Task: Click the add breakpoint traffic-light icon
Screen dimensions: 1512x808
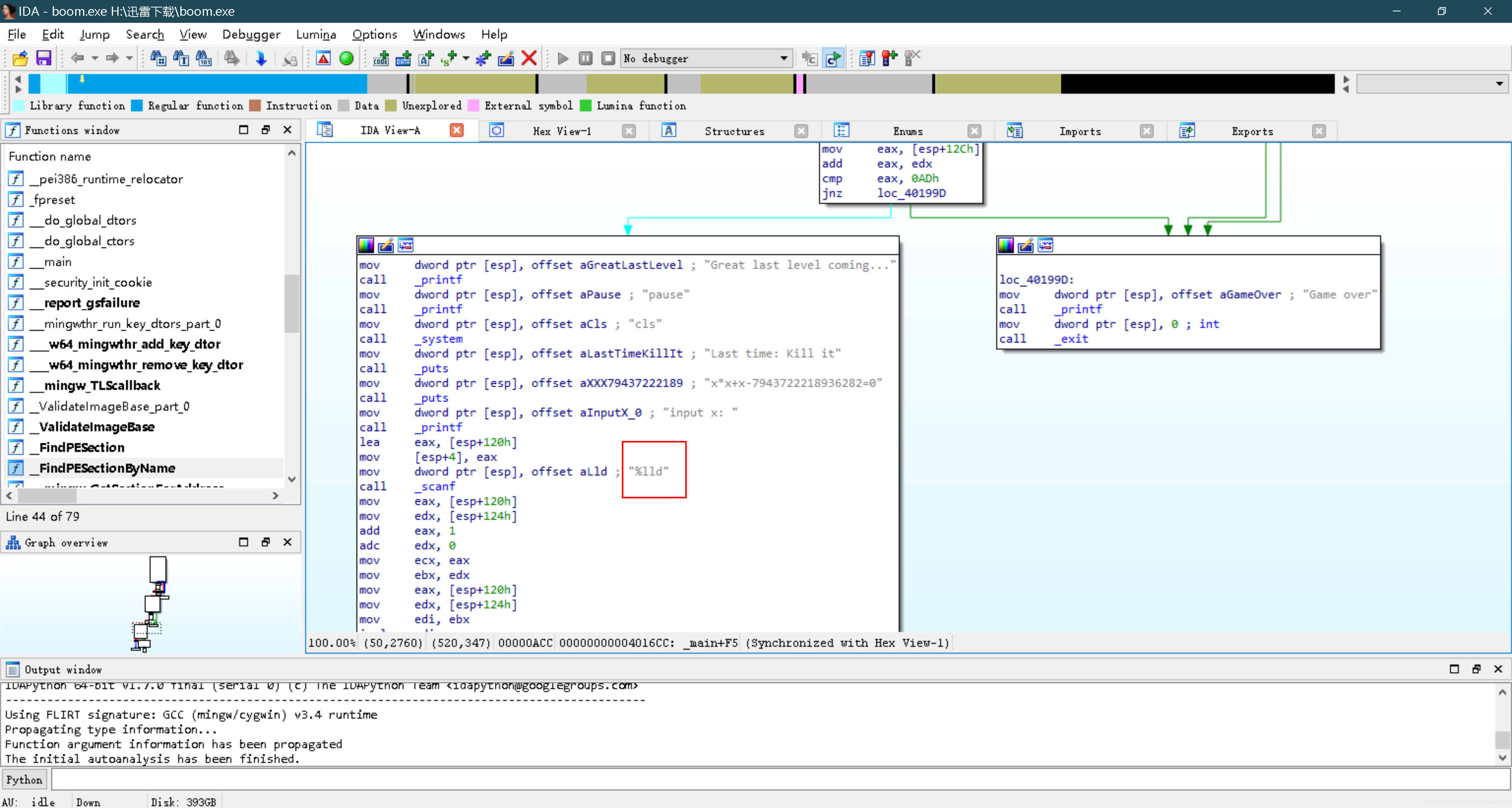Action: click(890, 58)
